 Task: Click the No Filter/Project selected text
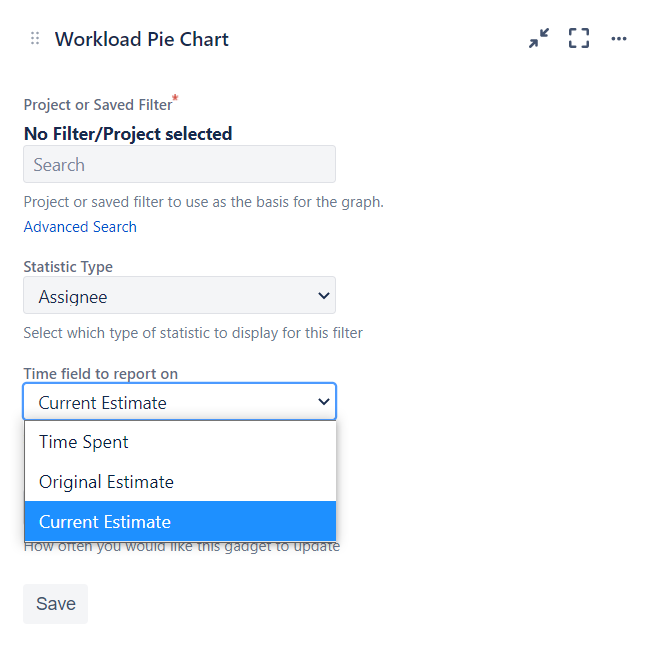[x=128, y=134]
